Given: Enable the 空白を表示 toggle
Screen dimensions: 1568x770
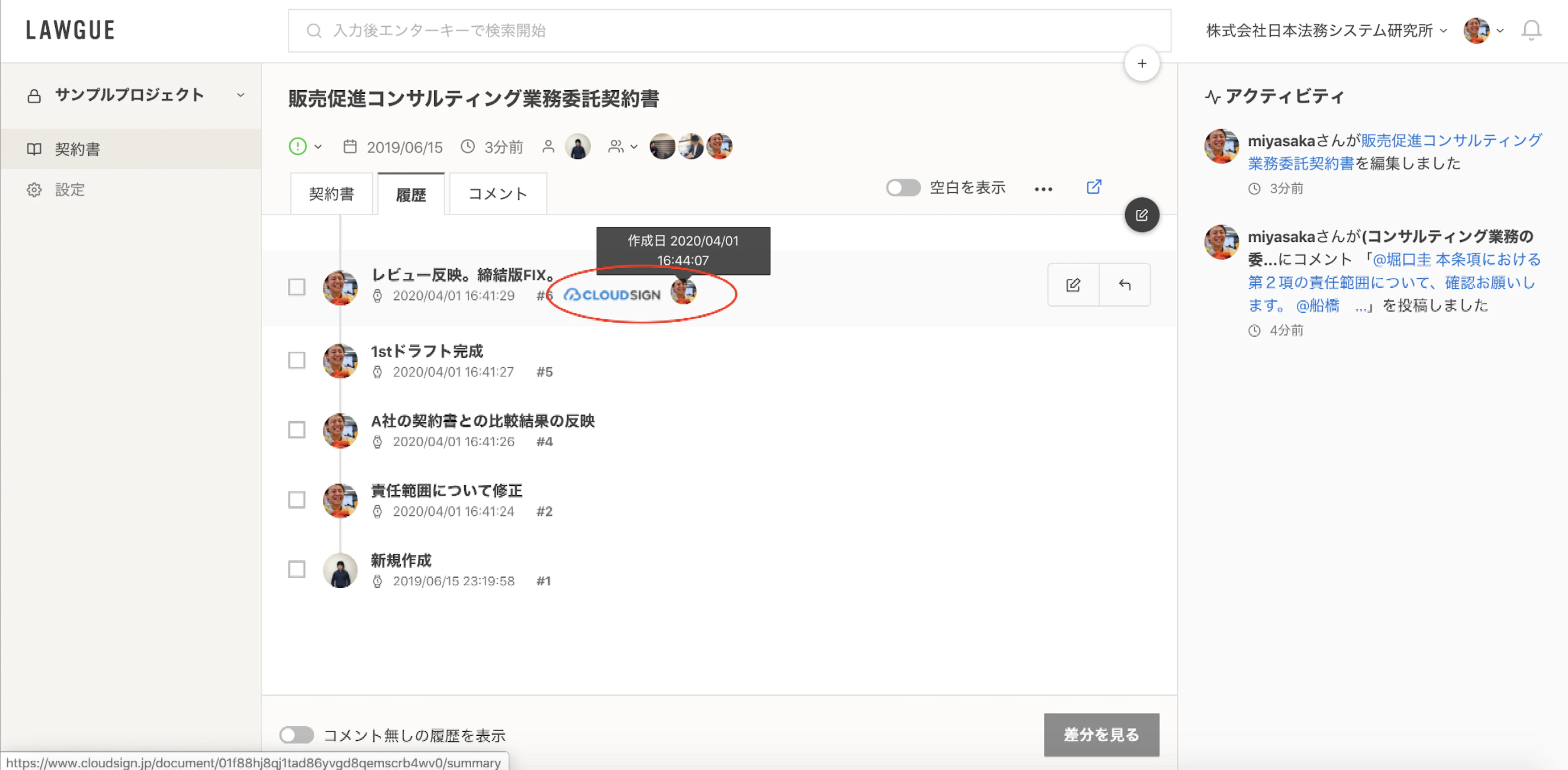Looking at the screenshot, I should tap(903, 187).
